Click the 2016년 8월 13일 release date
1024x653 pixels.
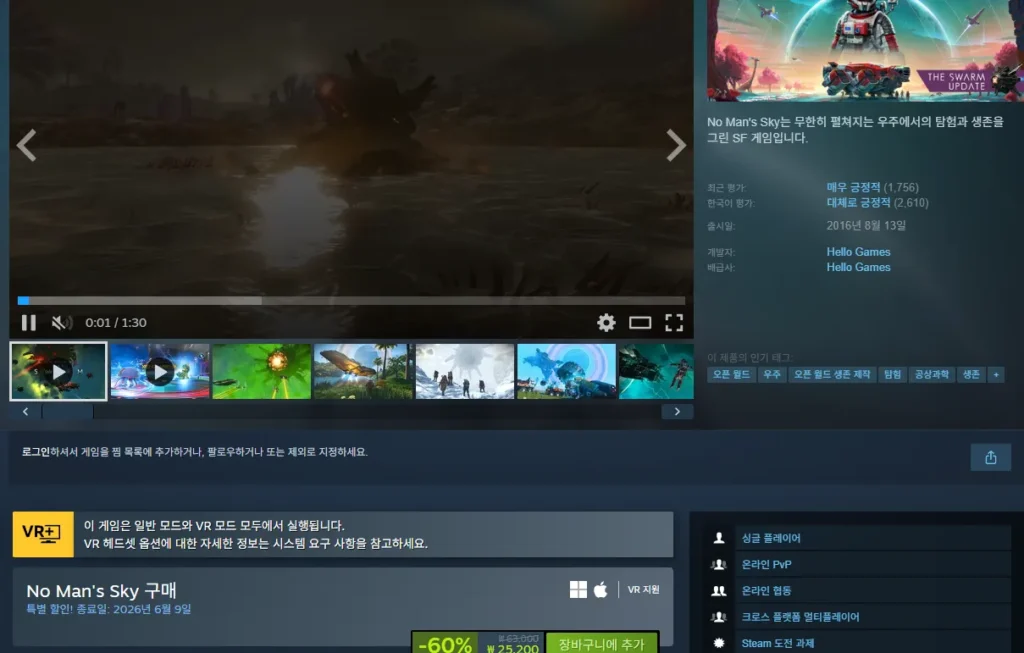[866, 226]
